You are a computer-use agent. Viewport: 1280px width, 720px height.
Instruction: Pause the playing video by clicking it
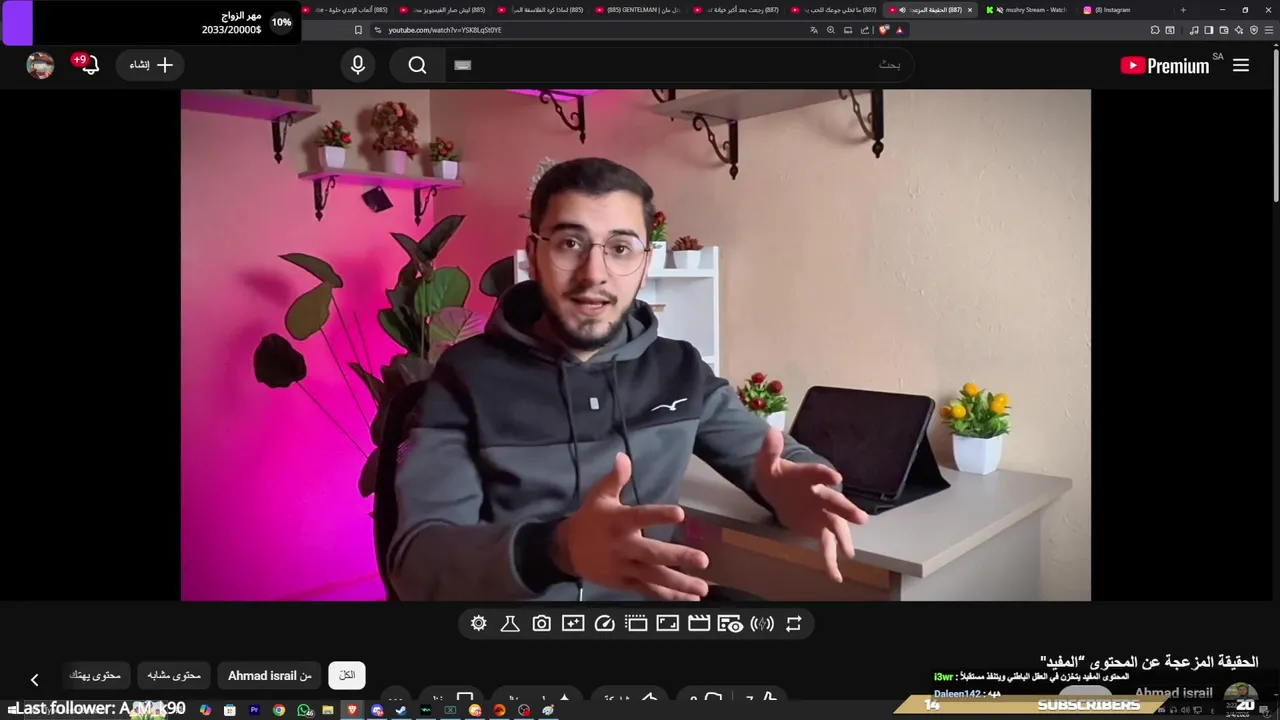click(636, 345)
